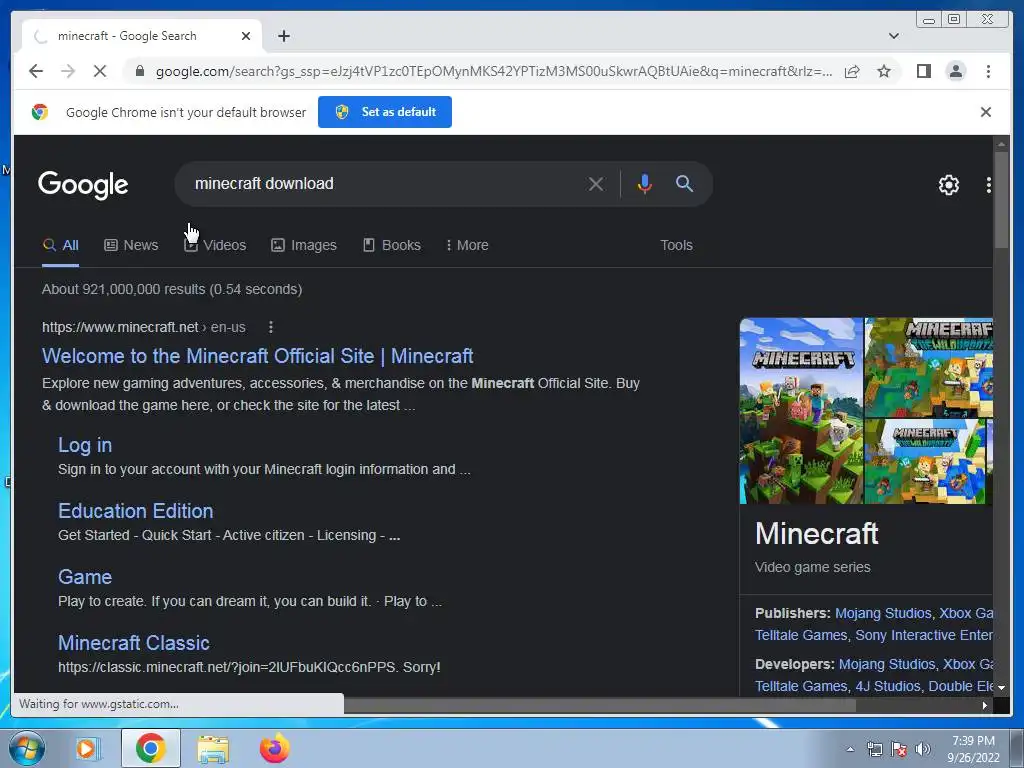Click the horizontal scrollbar thumb
The image size is (1024, 768).
click(600, 706)
